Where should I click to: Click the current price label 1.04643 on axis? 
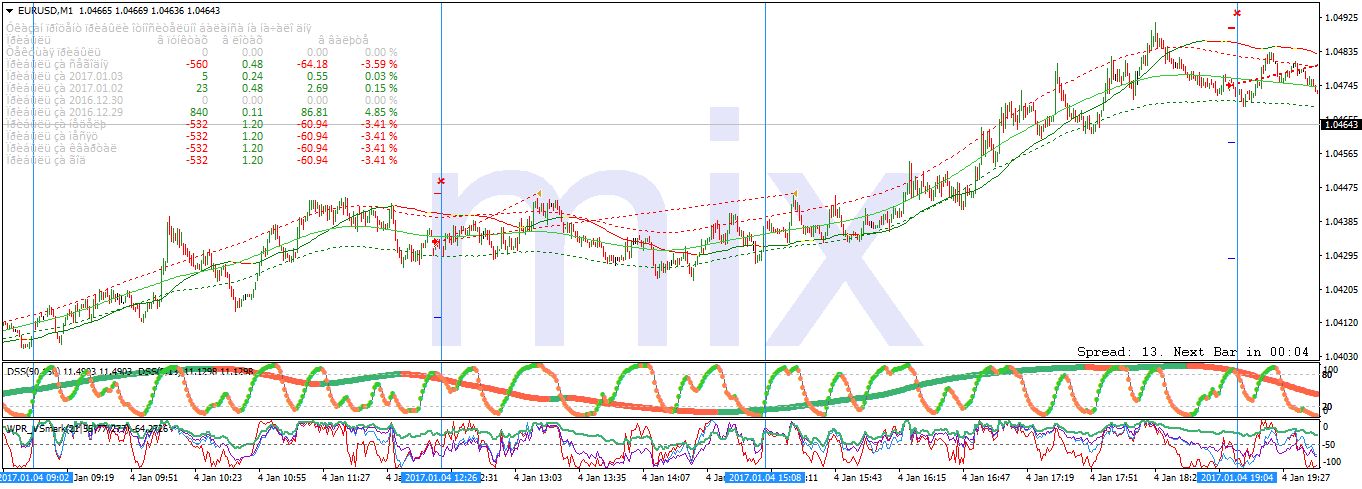1340,124
